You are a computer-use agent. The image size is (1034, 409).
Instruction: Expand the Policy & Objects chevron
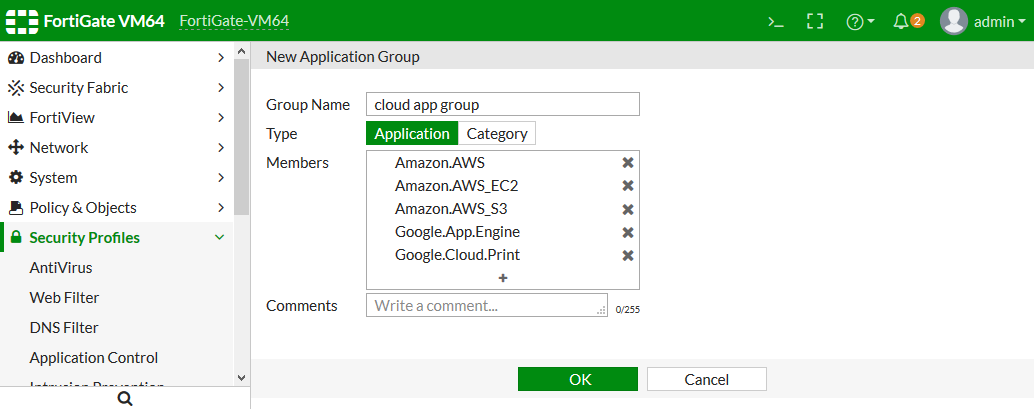click(x=221, y=208)
